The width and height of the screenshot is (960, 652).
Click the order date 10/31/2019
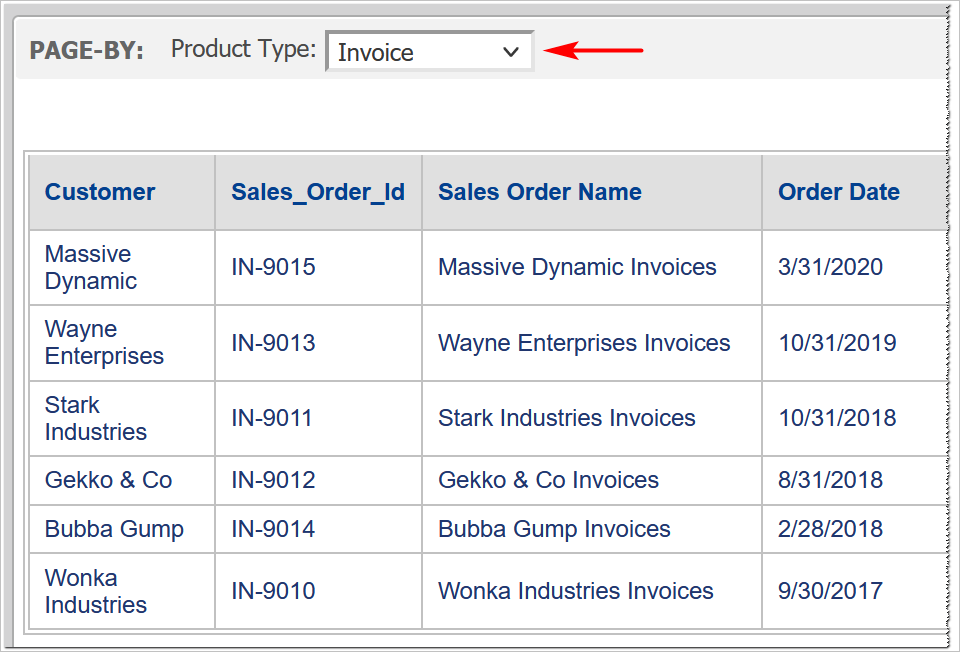click(x=838, y=343)
